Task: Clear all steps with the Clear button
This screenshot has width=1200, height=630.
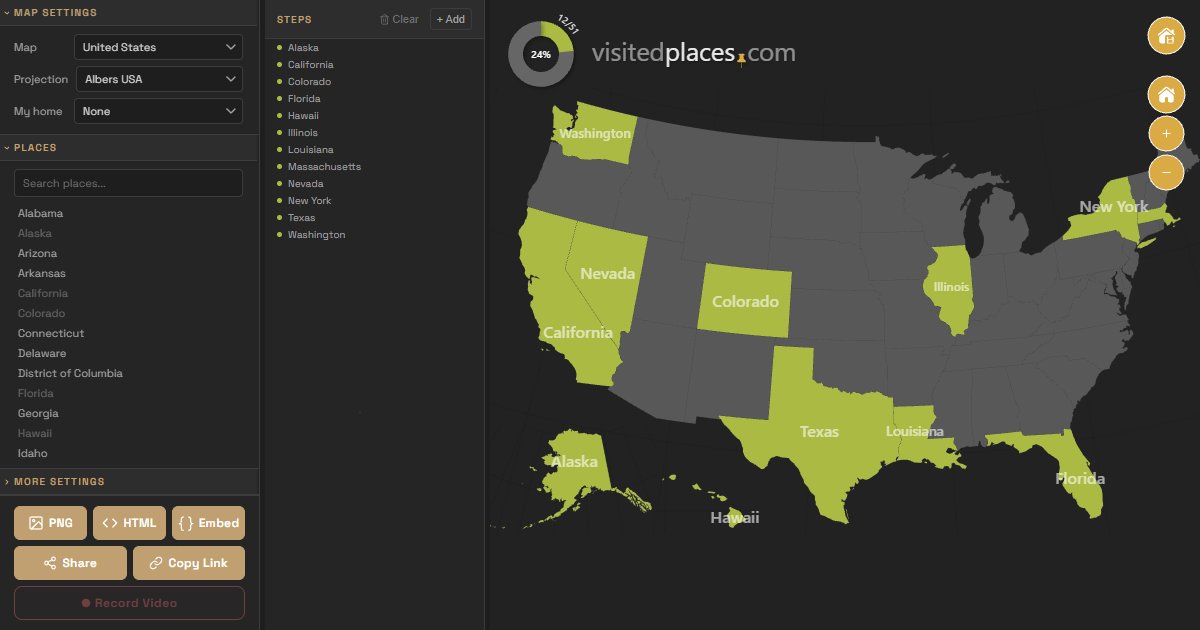Action: (x=399, y=19)
